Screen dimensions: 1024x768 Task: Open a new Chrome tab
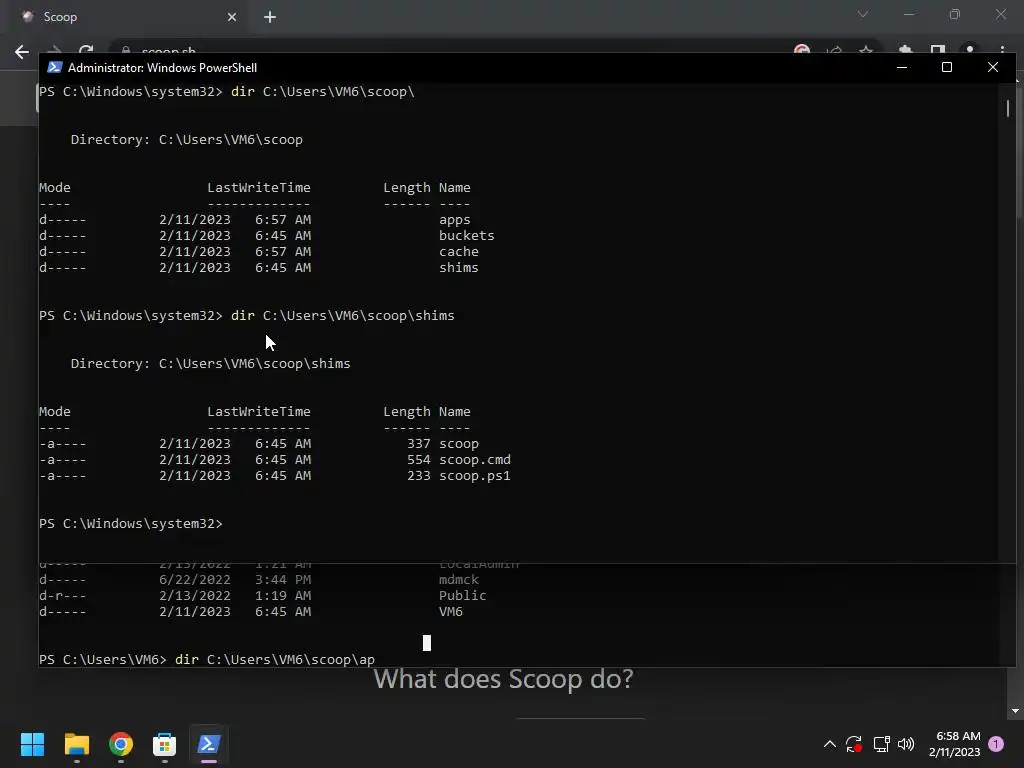(x=270, y=17)
